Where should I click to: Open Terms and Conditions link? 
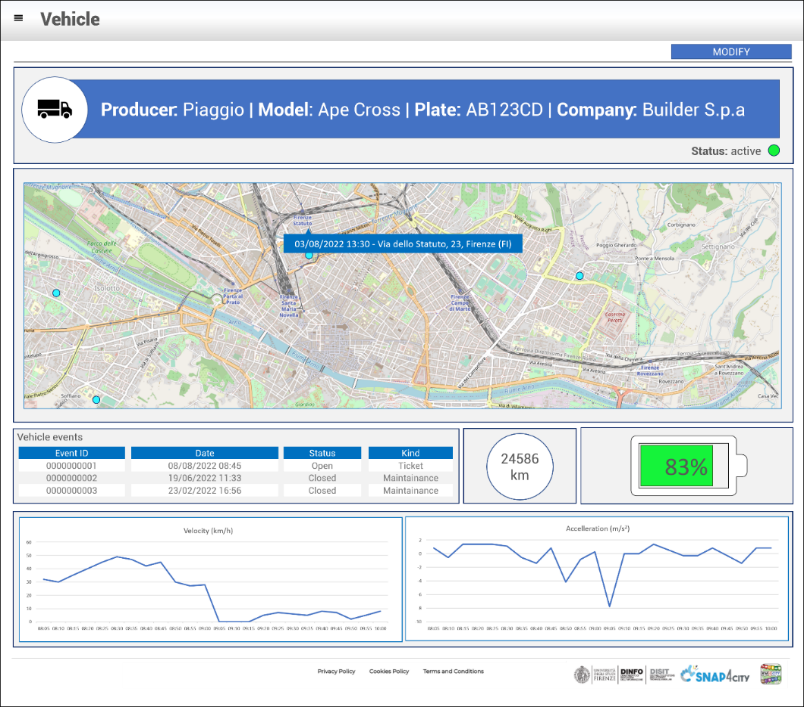tap(453, 672)
